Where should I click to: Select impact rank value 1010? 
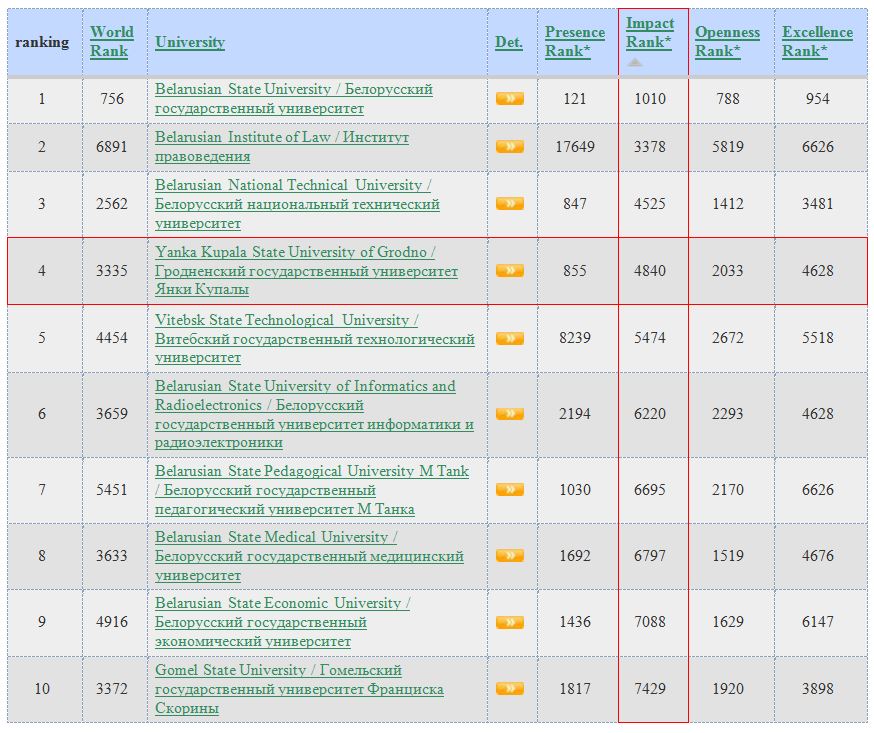click(650, 99)
